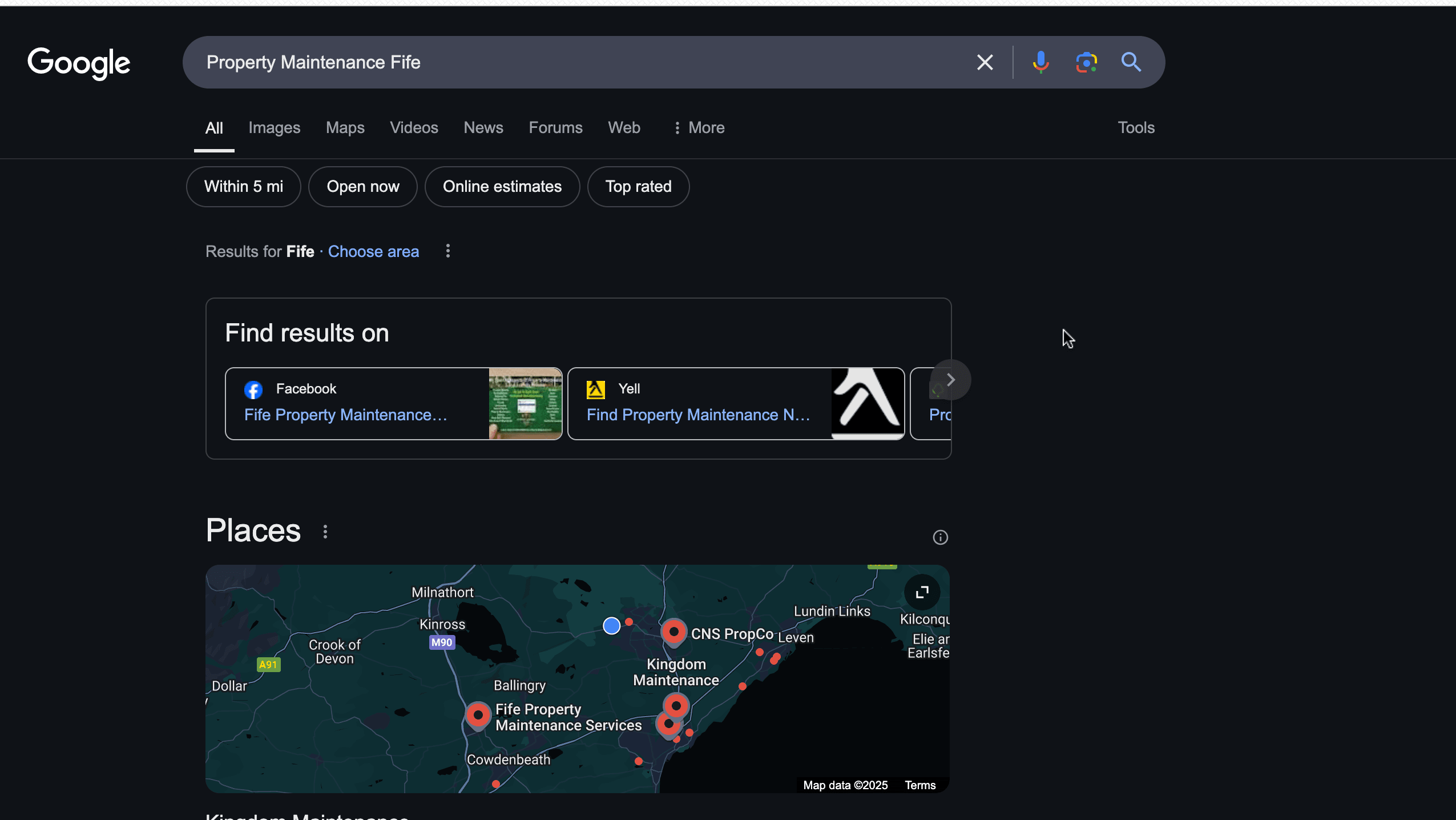Select CNS PropCo map pin
This screenshot has width=1456, height=820.
click(673, 632)
